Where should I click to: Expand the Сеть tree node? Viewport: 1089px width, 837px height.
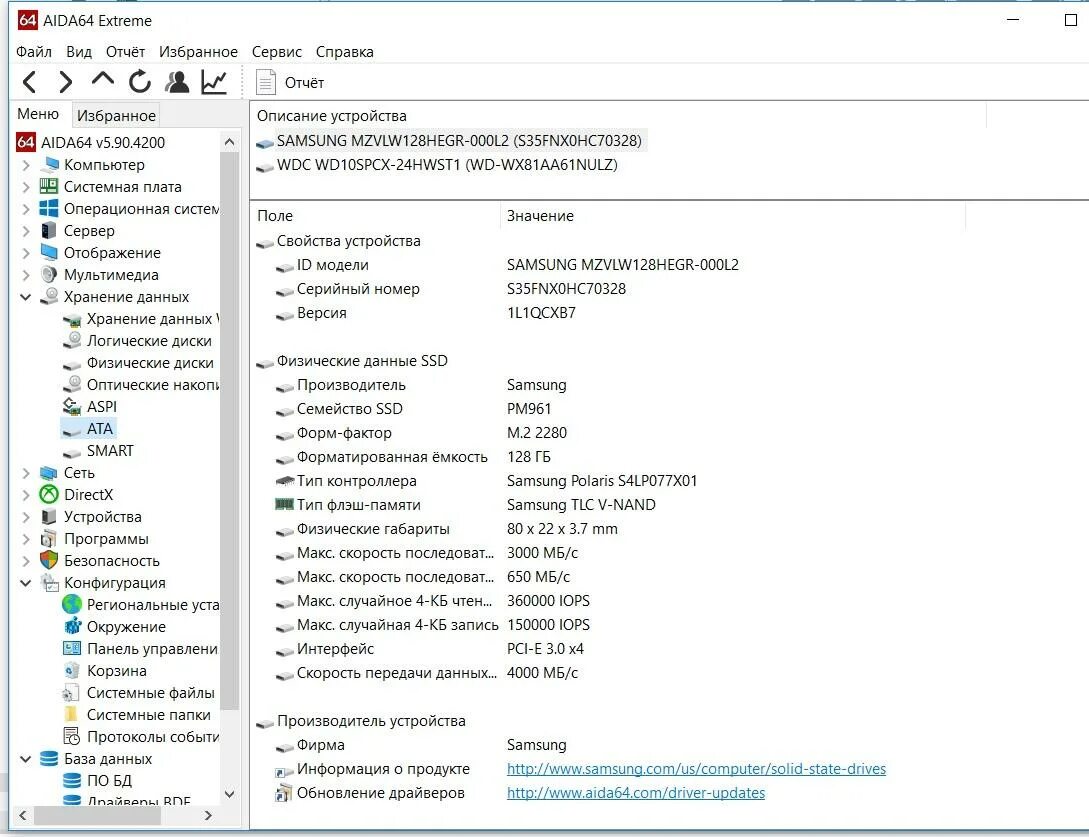(26, 474)
